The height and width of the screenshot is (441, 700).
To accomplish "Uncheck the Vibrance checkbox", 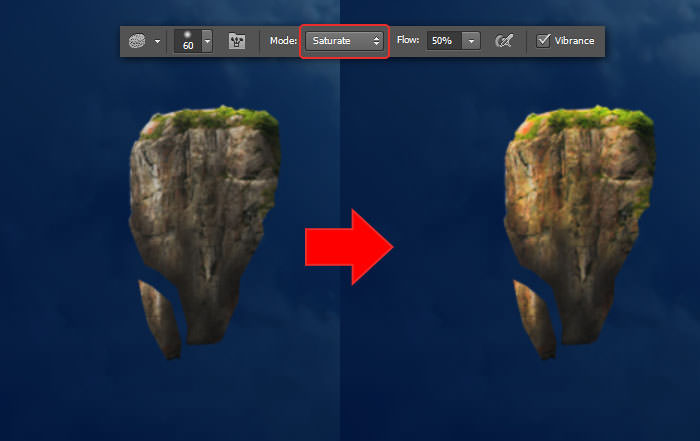I will click(543, 41).
